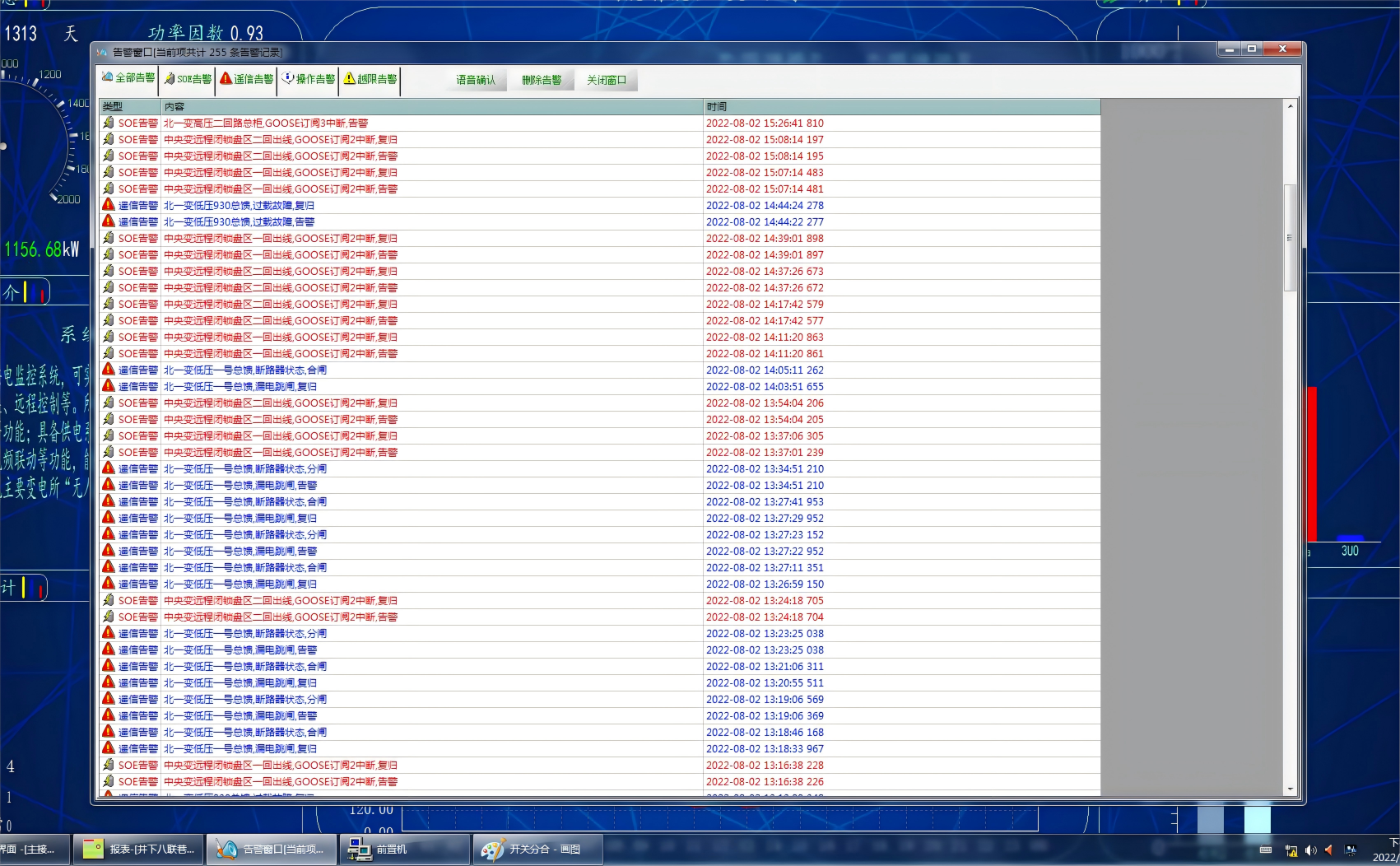Screen dimensions: 1400x866
Task: Click SOE icon of the 14:37:26 673 row
Action: (109, 271)
